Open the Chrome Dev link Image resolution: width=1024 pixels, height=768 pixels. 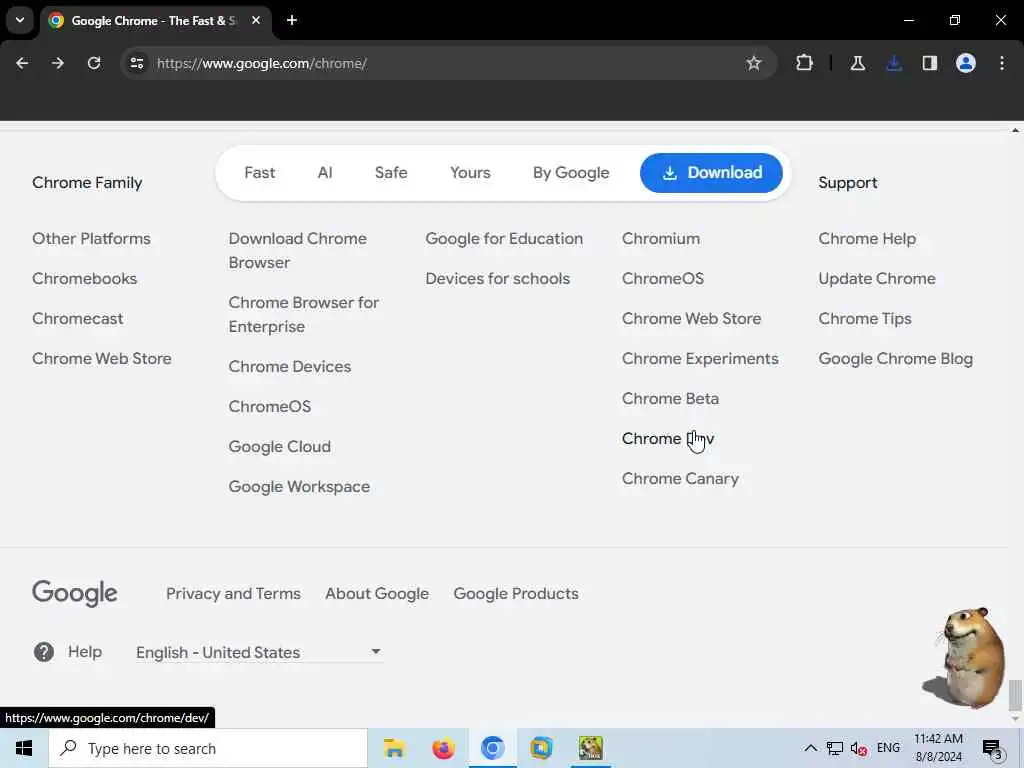[x=667, y=439]
